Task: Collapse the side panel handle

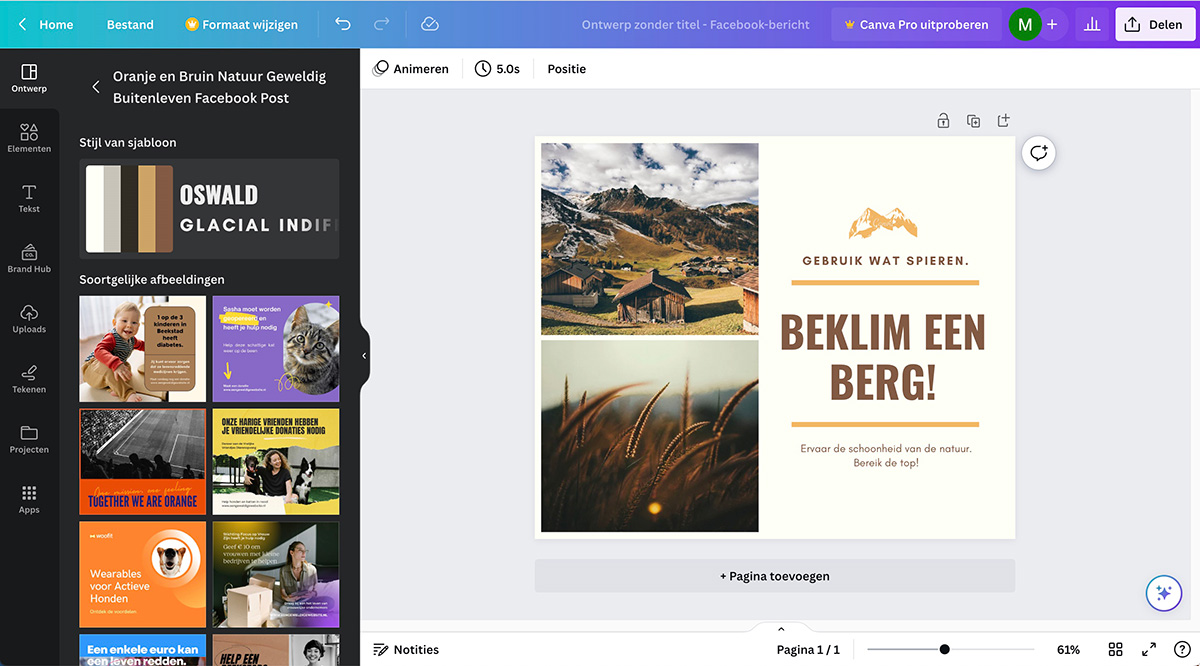Action: click(x=364, y=356)
